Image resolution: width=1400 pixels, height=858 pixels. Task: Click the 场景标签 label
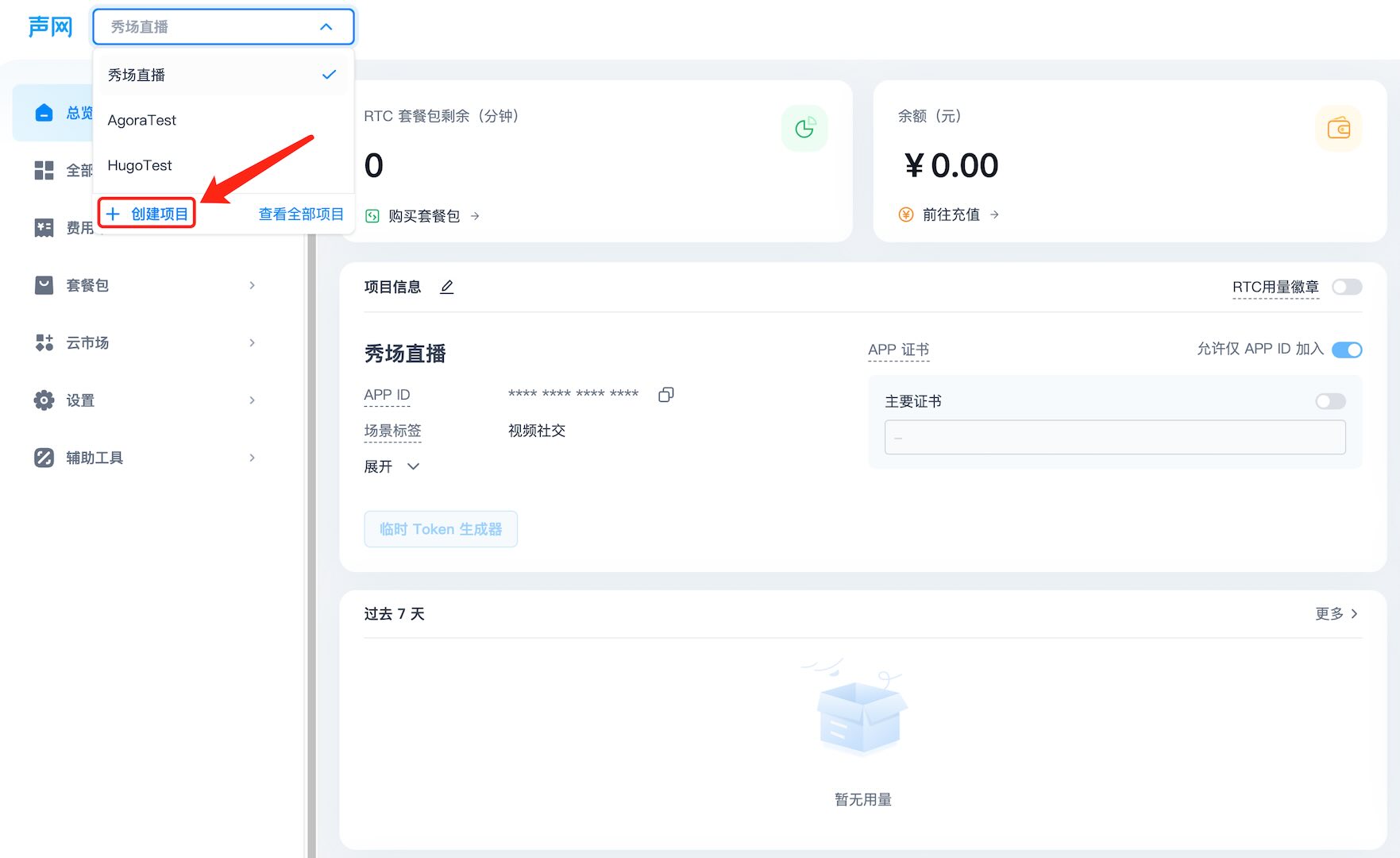click(392, 431)
